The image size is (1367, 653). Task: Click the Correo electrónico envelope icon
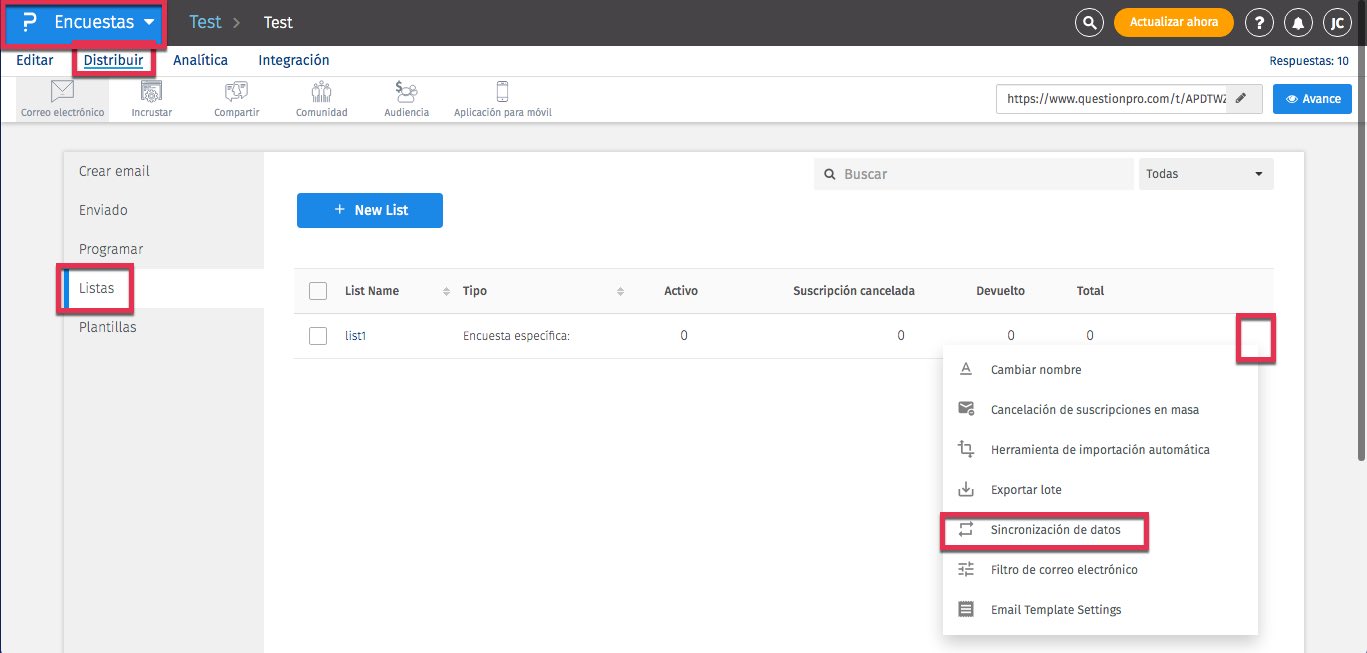tap(62, 93)
